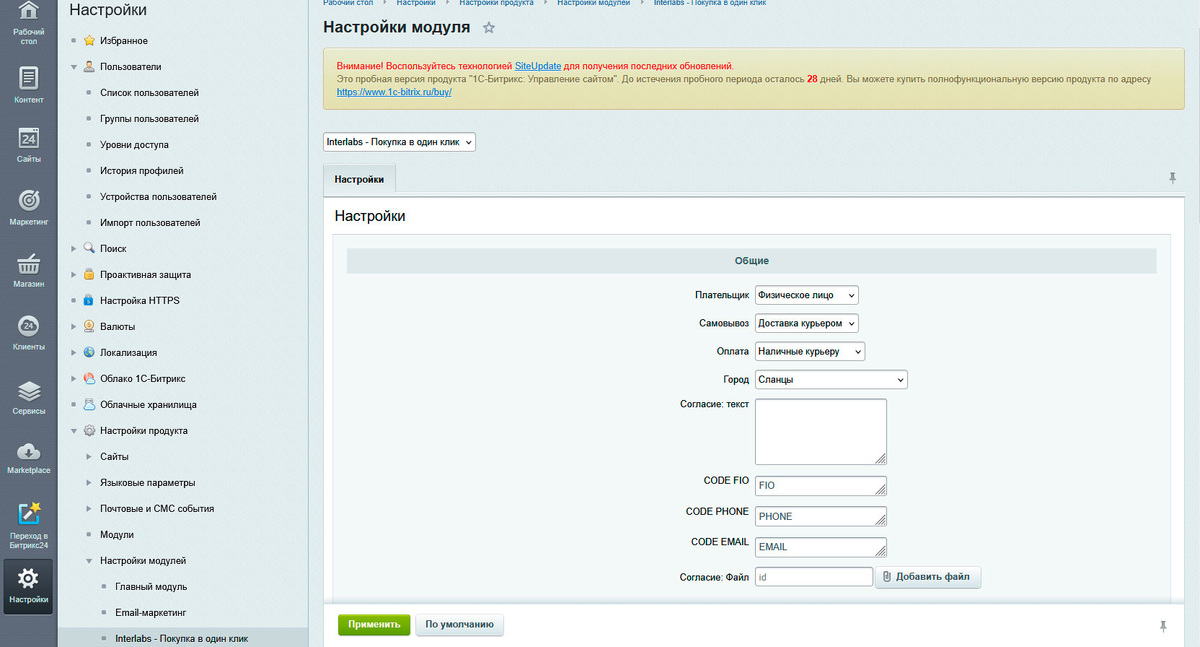Collapse the Настройки продукта branch
This screenshot has width=1200, height=647.
pos(74,430)
